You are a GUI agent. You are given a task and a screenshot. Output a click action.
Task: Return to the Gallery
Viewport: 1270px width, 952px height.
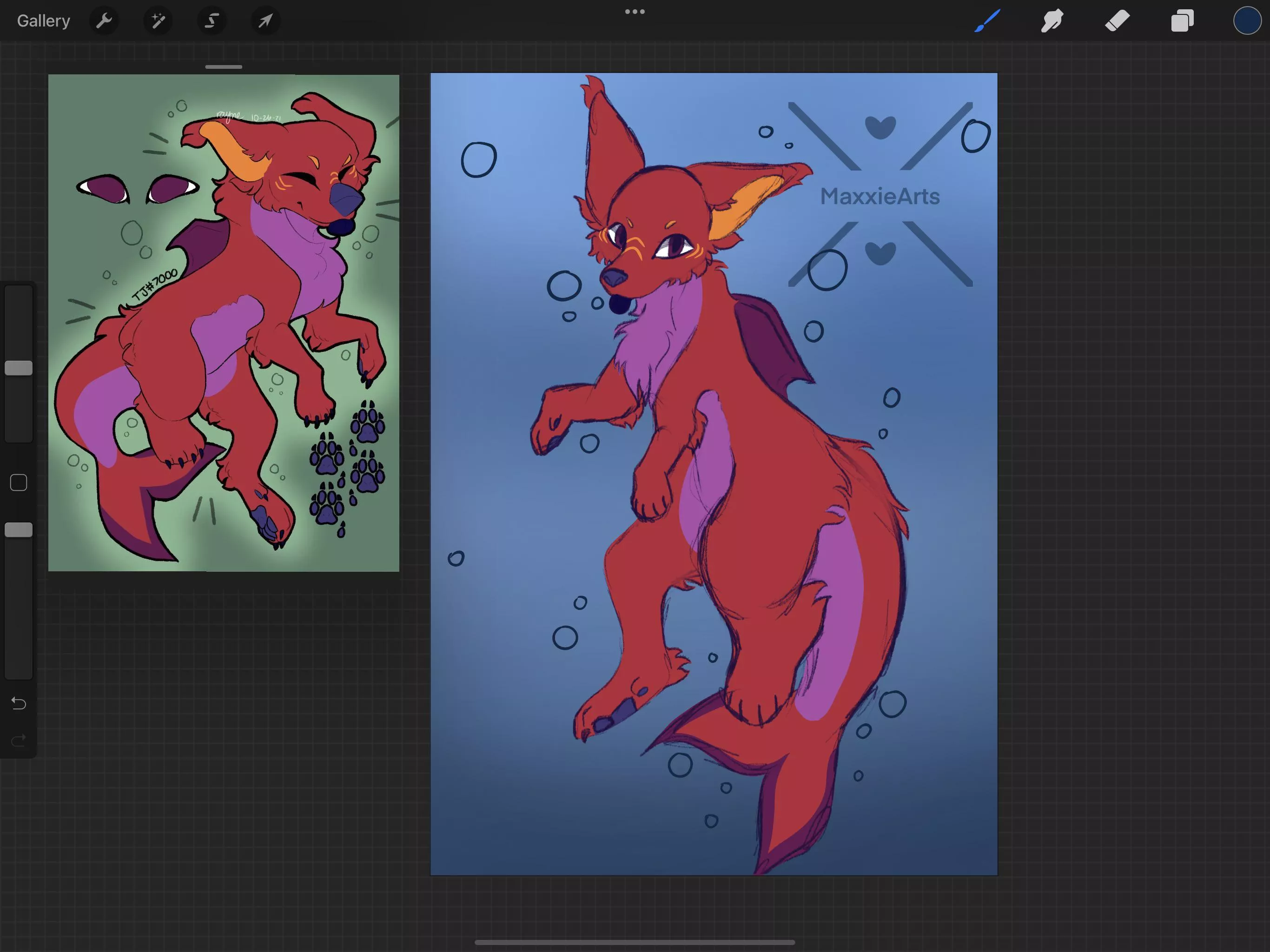(44, 21)
